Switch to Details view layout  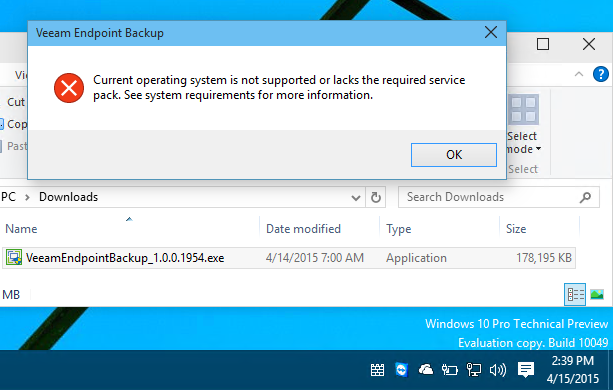pos(575,294)
